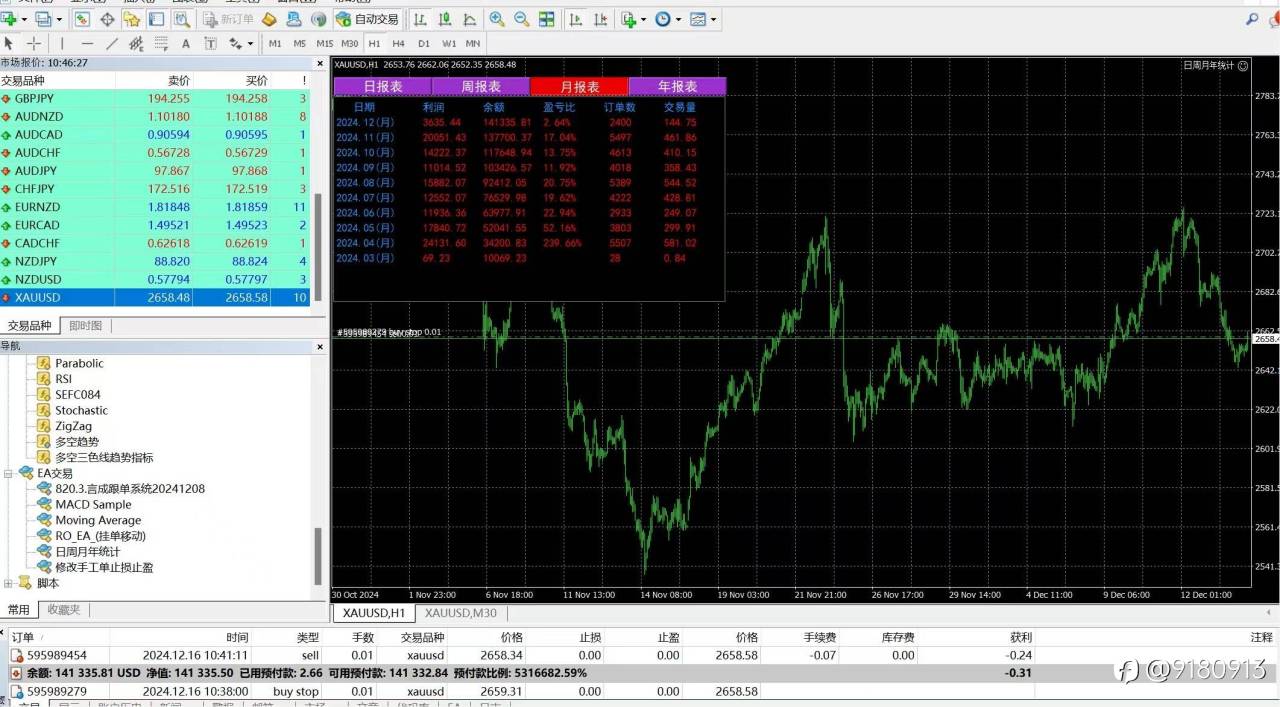Open the 日报表 daily report tab
1280x707 pixels.
tap(382, 87)
